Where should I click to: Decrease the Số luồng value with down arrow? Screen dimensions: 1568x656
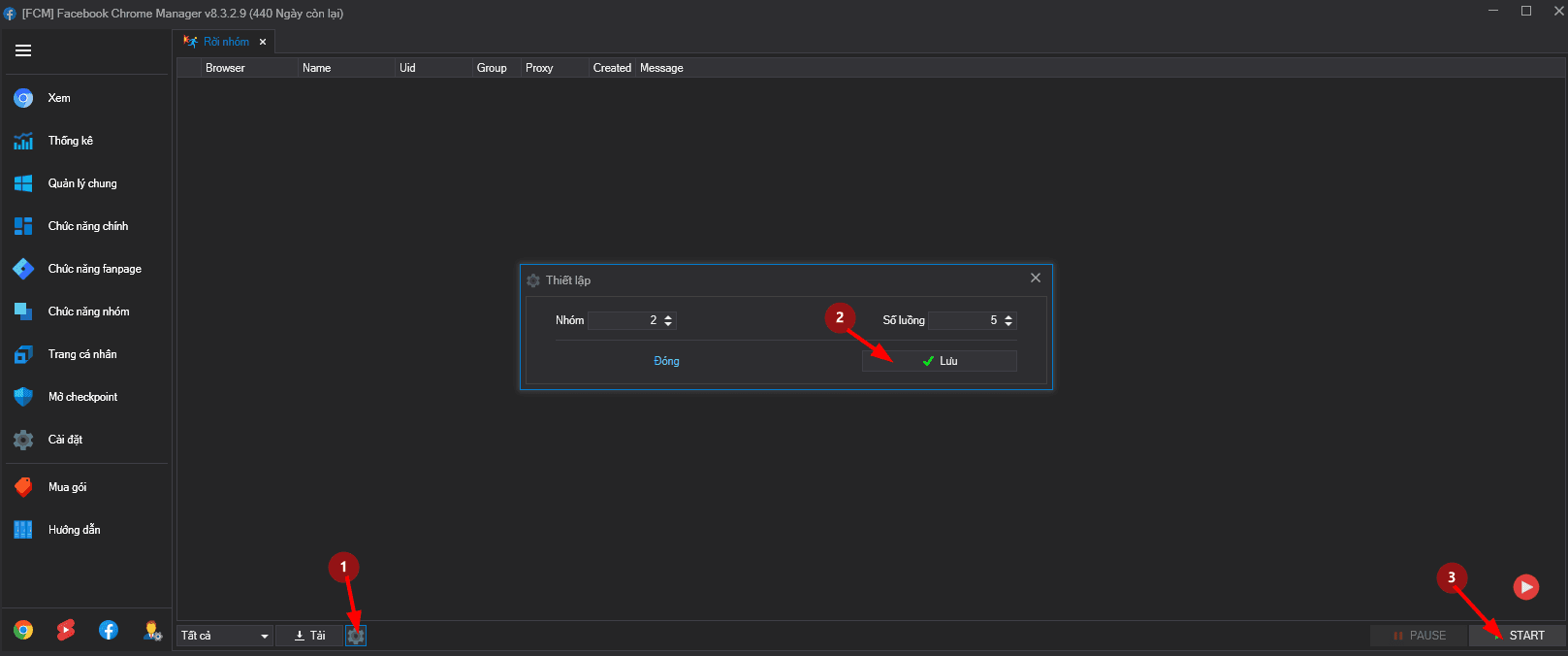point(1008,324)
